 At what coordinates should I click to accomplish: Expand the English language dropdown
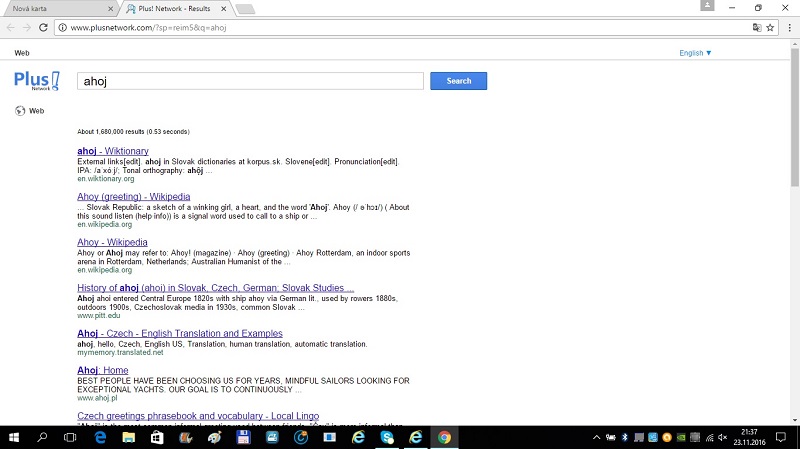pyautogui.click(x=695, y=53)
